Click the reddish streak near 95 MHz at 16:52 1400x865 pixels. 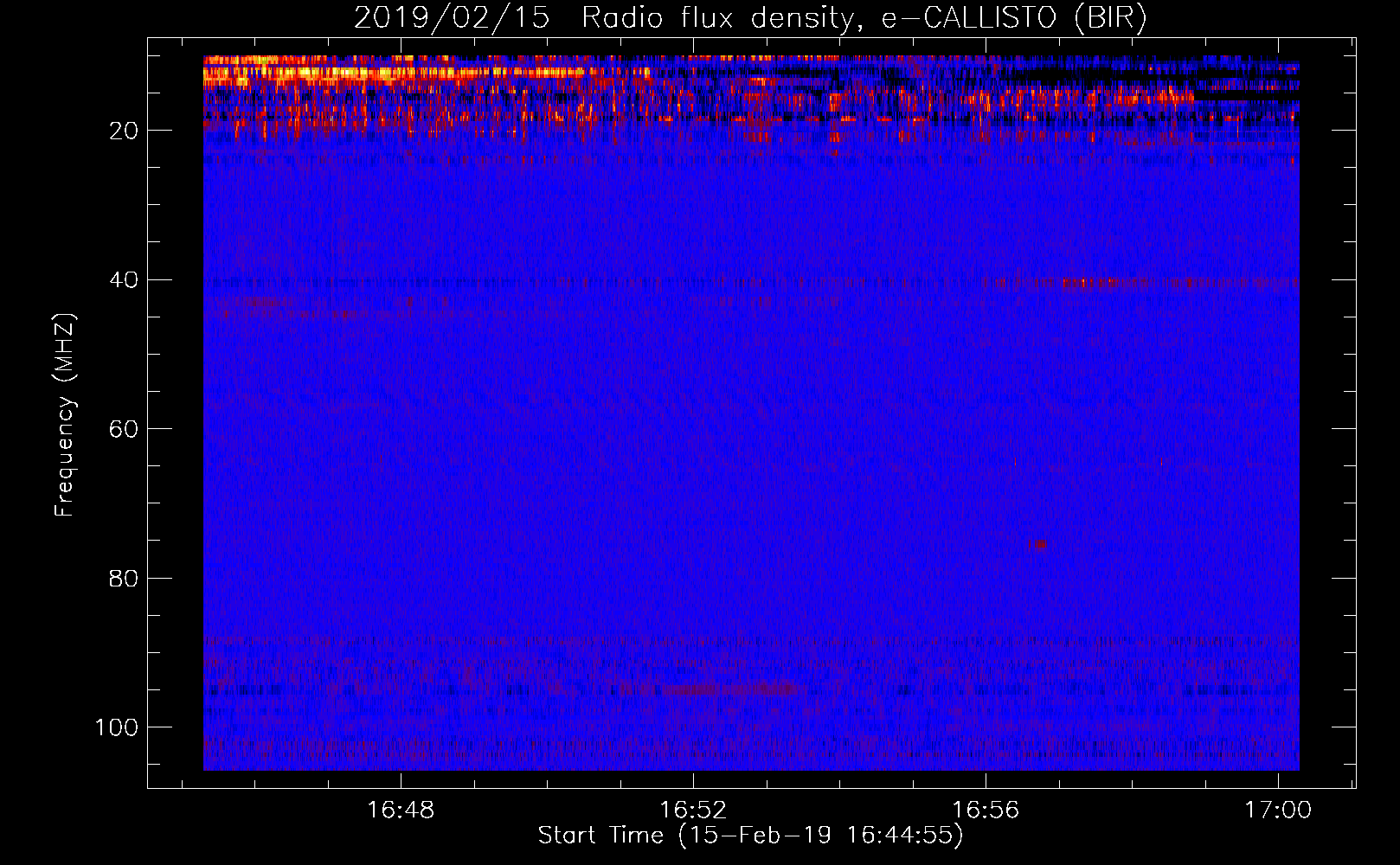point(729,689)
